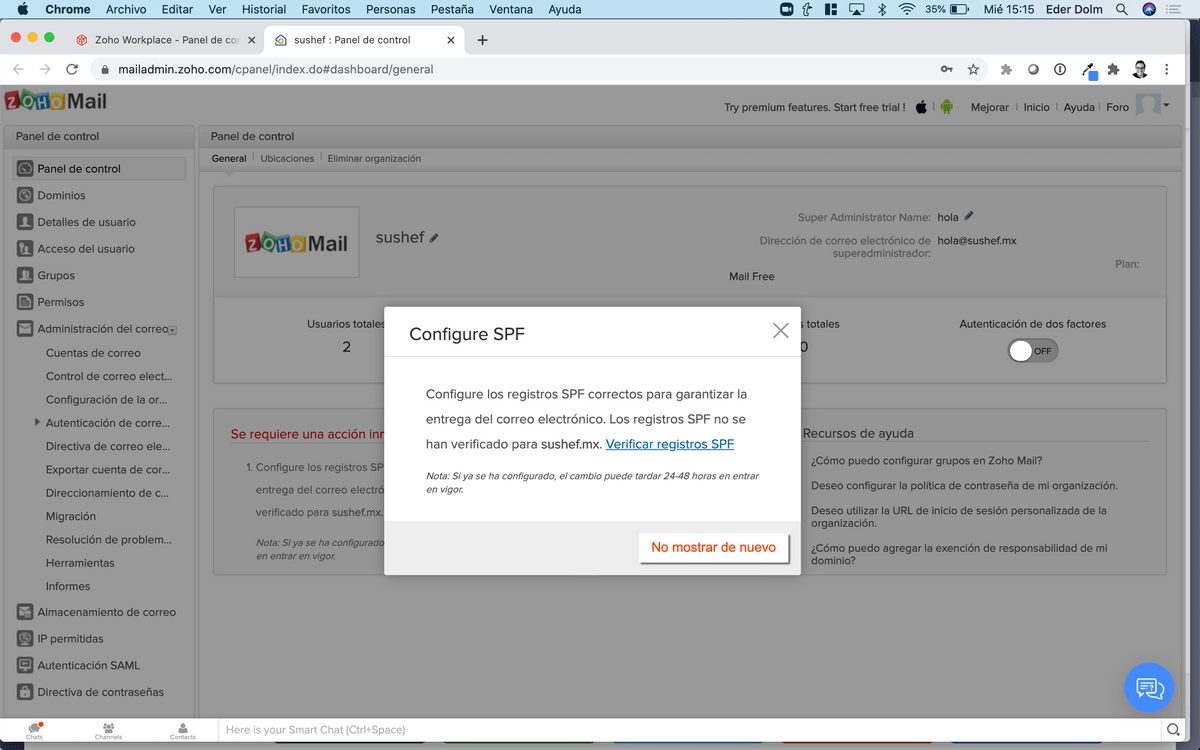
Task: Select Herramientas in sidebar
Action: click(80, 563)
